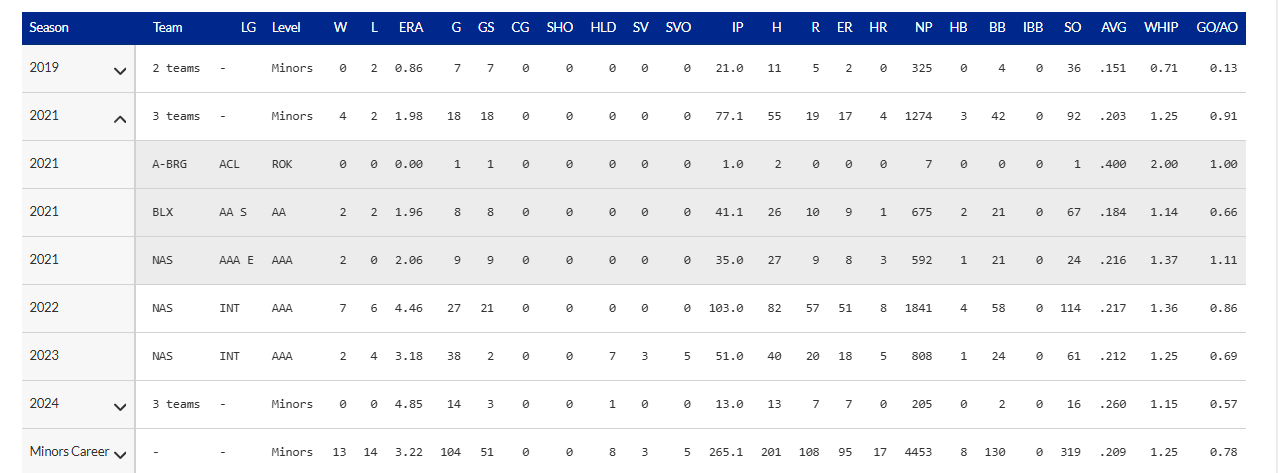Expand the 2024 season row chevron
Screen dimensions: 1278x473
coord(120,407)
